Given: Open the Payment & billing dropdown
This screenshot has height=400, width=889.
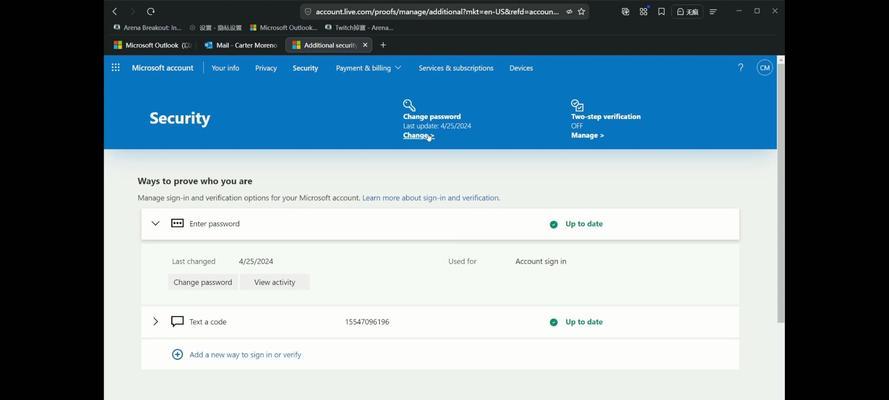Looking at the screenshot, I should pos(369,68).
